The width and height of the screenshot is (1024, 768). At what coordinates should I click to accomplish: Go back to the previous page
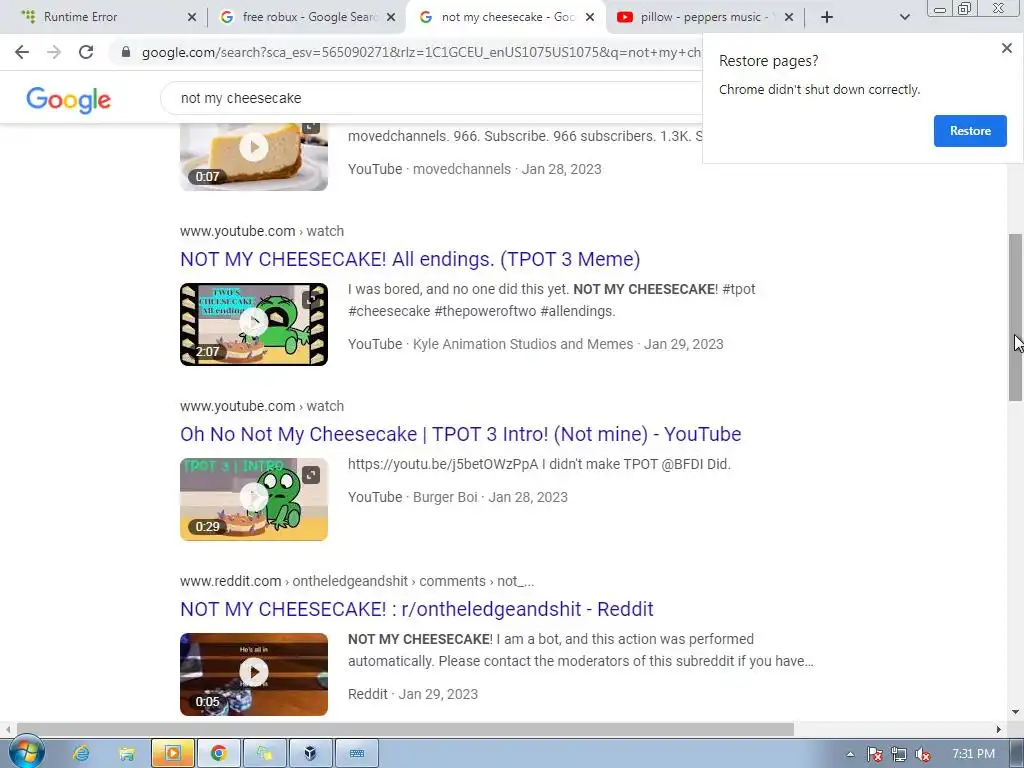coord(22,52)
